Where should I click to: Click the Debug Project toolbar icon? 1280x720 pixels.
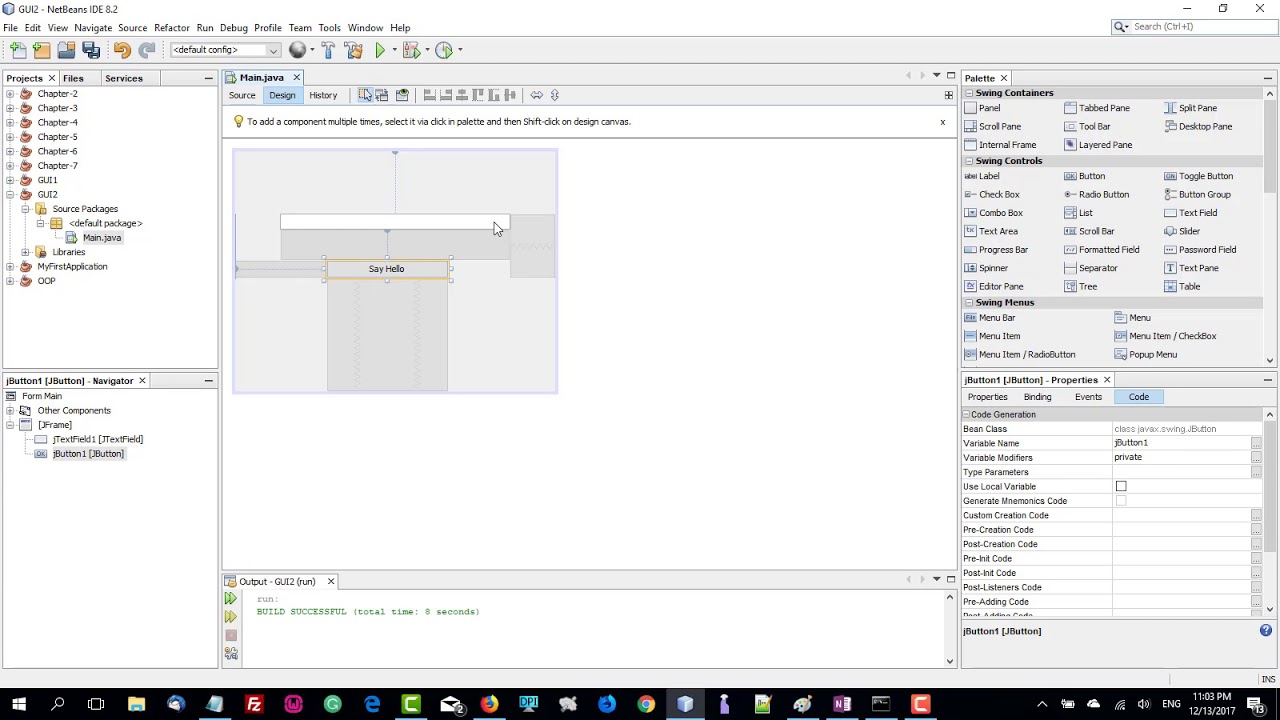(x=410, y=50)
